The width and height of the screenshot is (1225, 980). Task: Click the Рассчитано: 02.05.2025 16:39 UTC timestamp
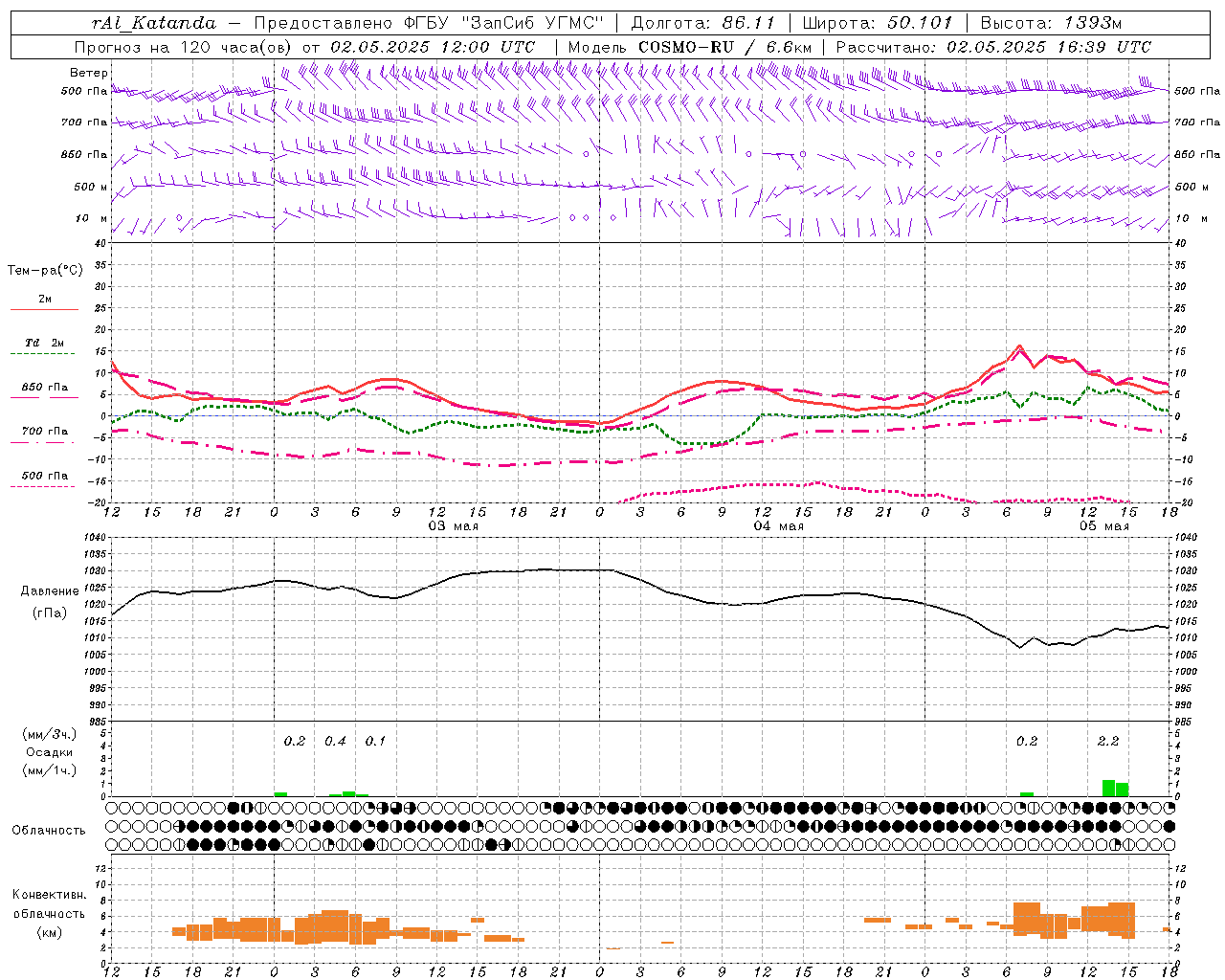993,47
